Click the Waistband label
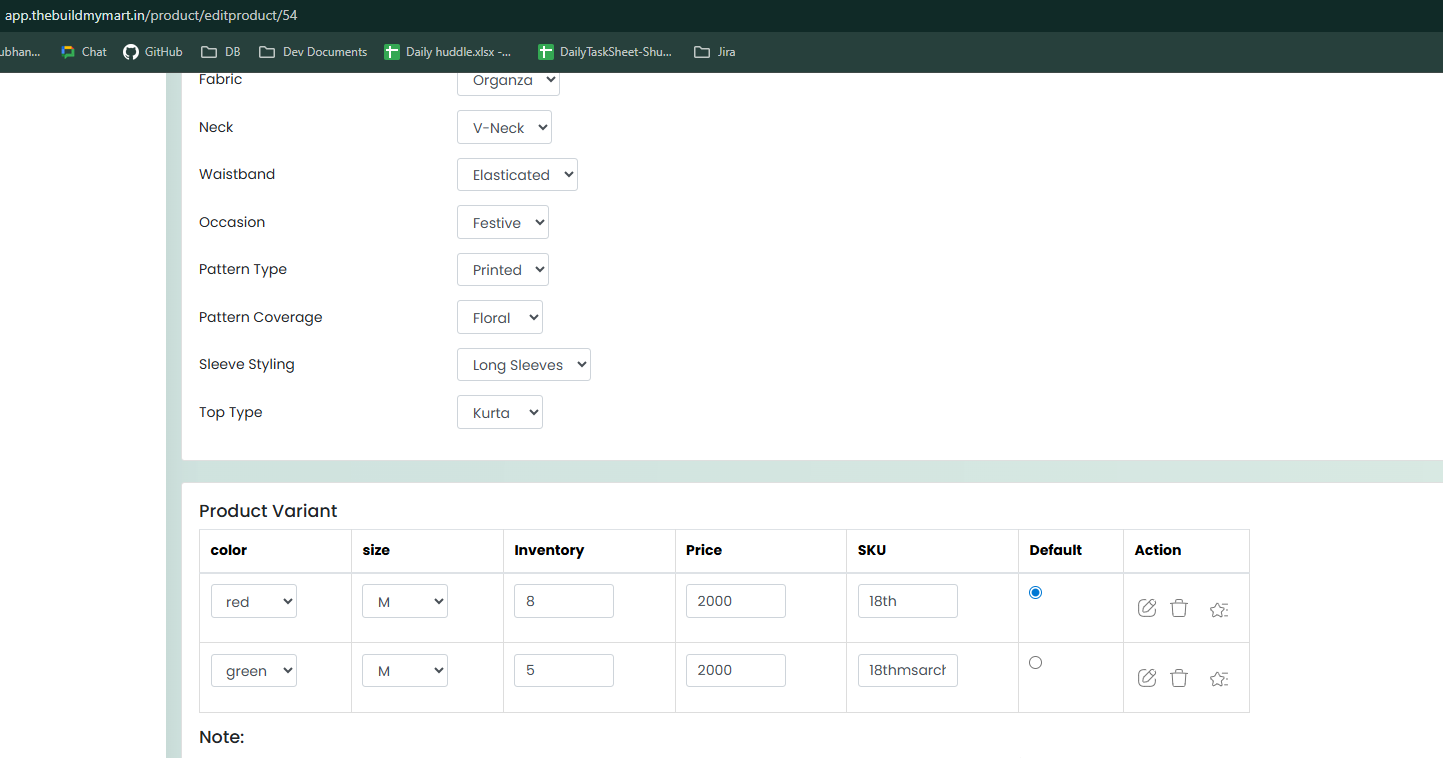The image size is (1443, 758). pyautogui.click(x=237, y=174)
